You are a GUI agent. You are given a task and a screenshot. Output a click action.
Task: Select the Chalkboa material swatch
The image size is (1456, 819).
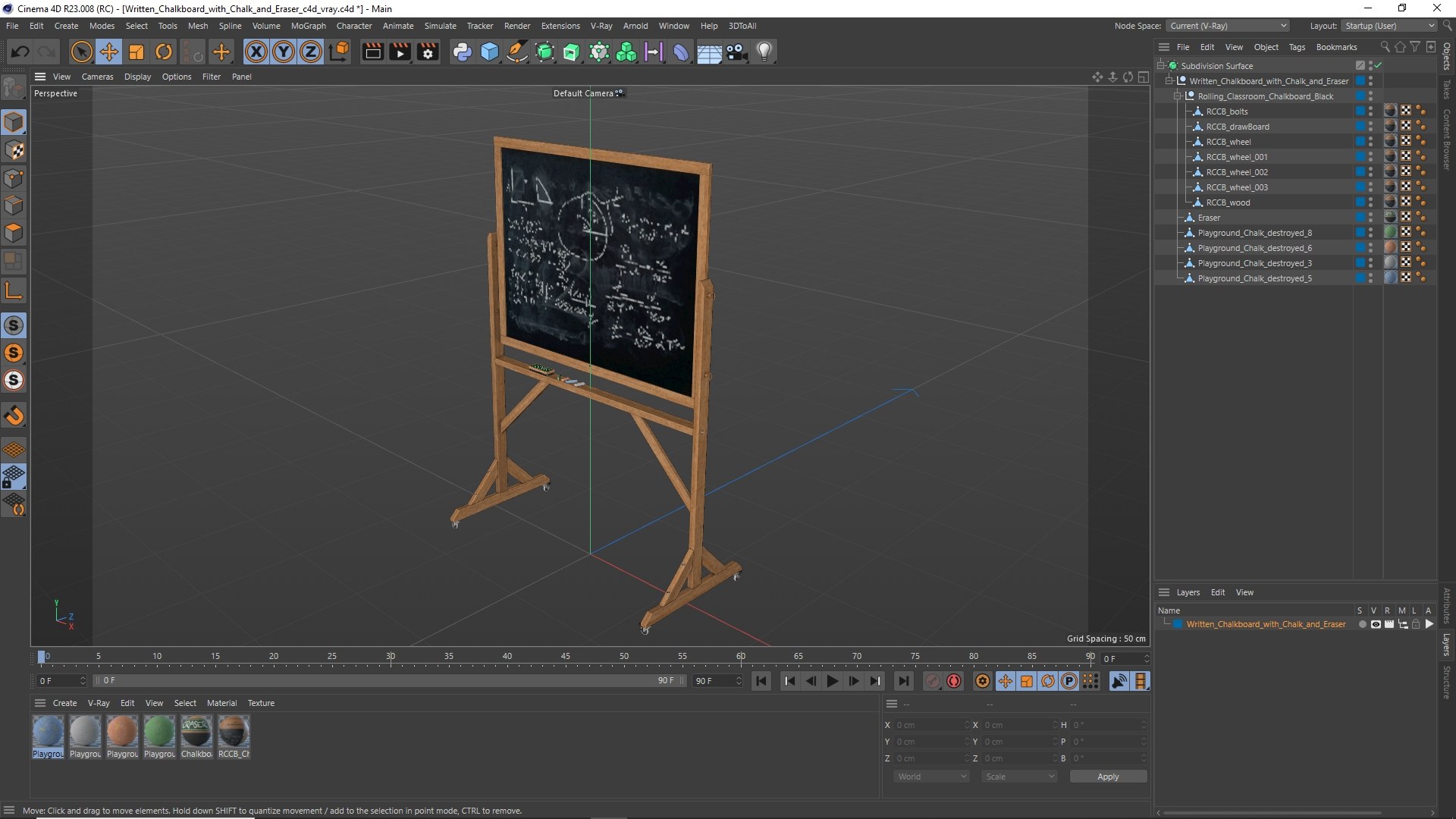click(196, 736)
